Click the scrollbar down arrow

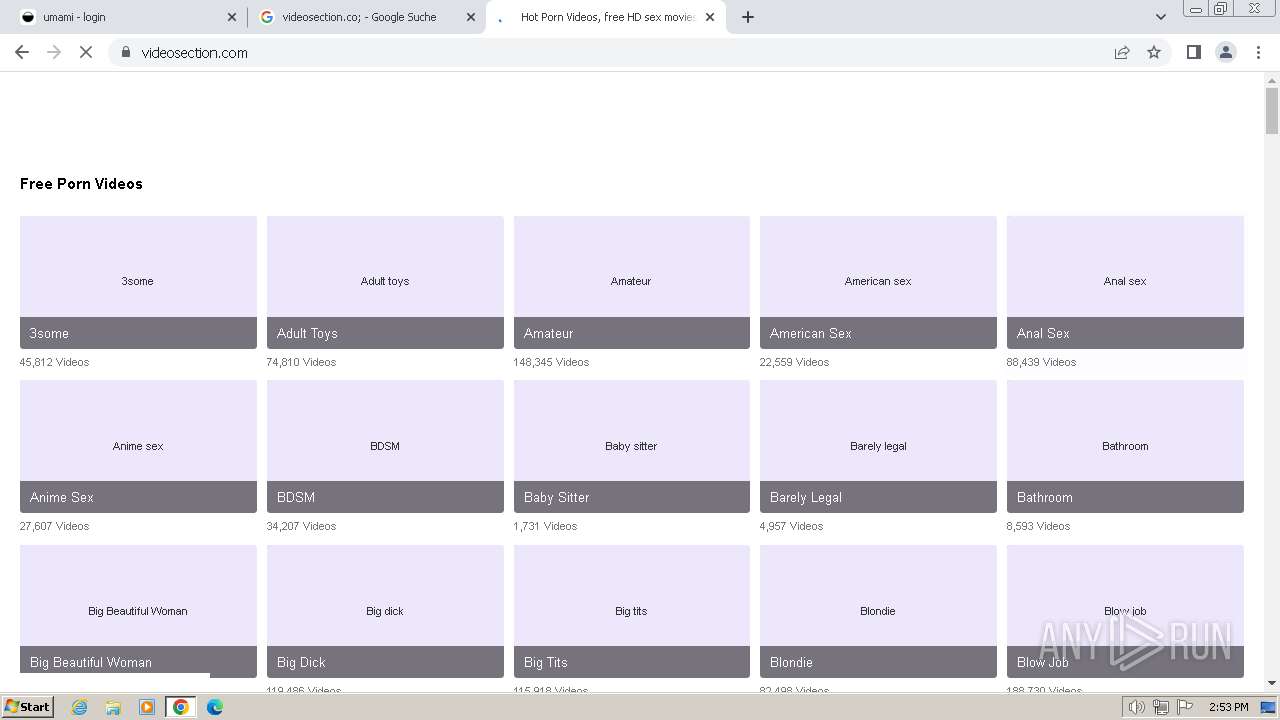(1272, 684)
